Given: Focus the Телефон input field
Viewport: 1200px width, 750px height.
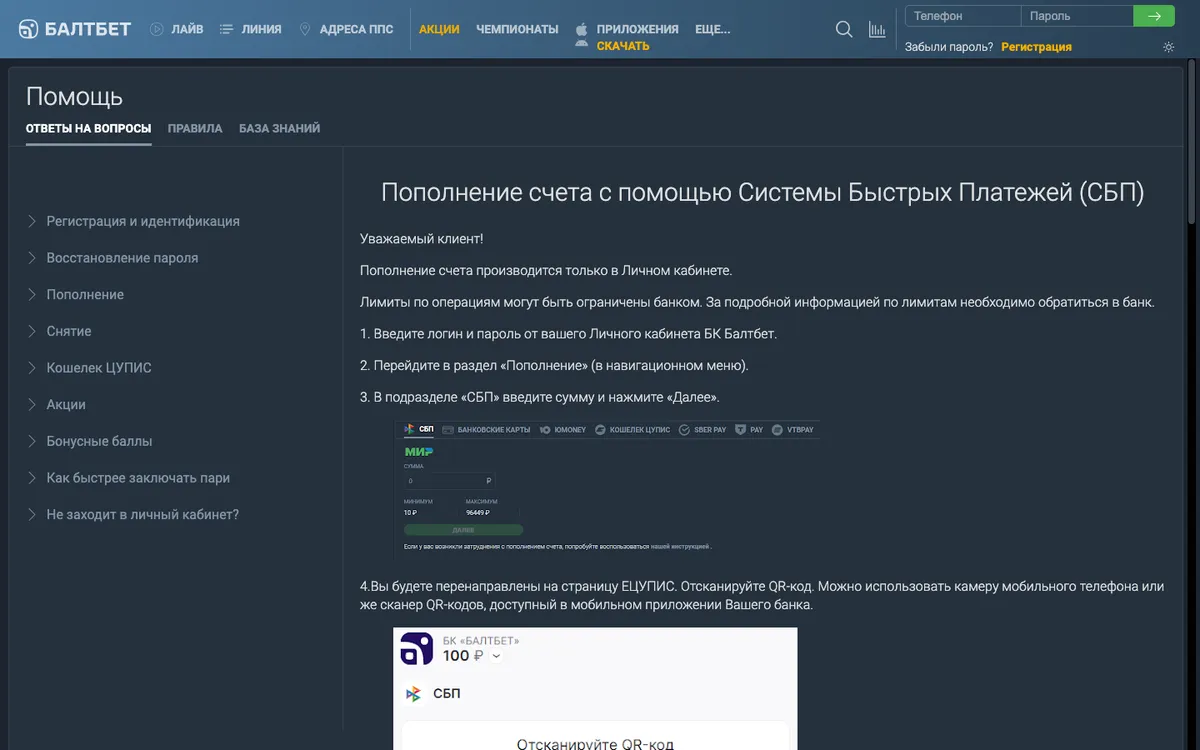Looking at the screenshot, I should (x=963, y=16).
